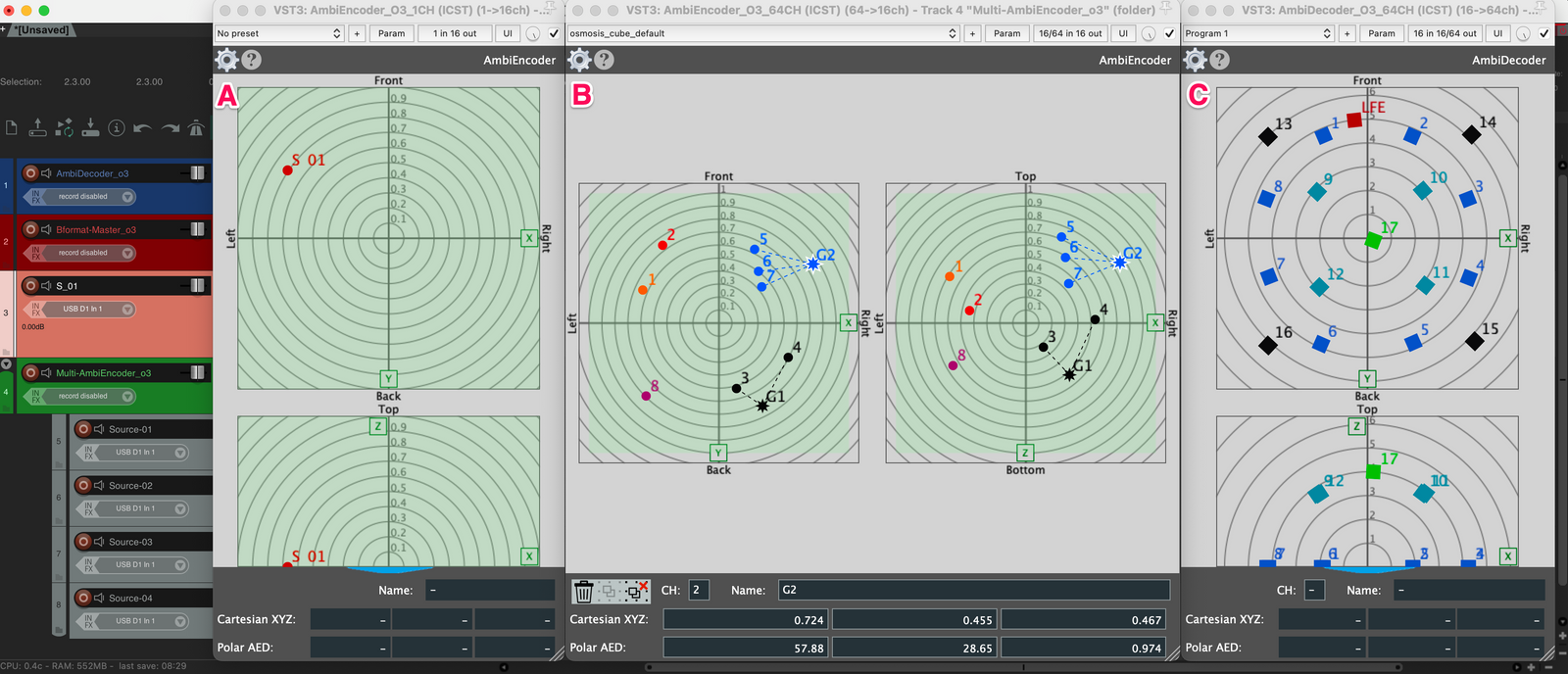Viewport: 1568px width, 674px height.
Task: Arm record on the S_01 track
Action: (x=30, y=286)
